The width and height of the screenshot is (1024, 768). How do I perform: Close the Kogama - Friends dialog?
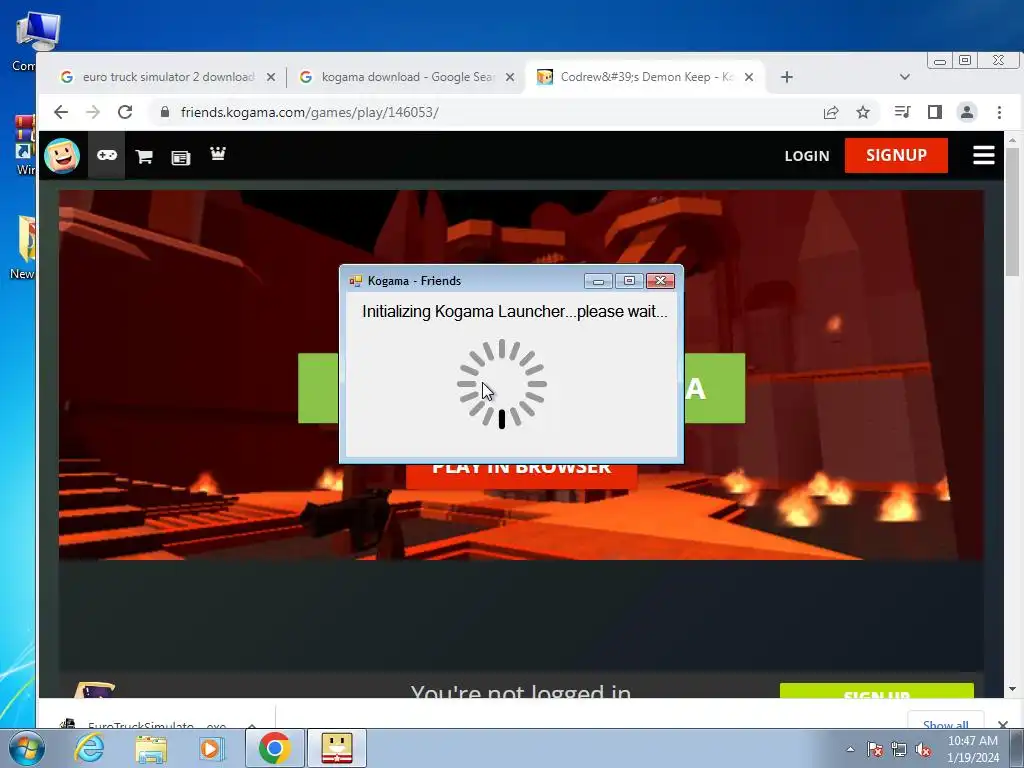[x=660, y=281]
